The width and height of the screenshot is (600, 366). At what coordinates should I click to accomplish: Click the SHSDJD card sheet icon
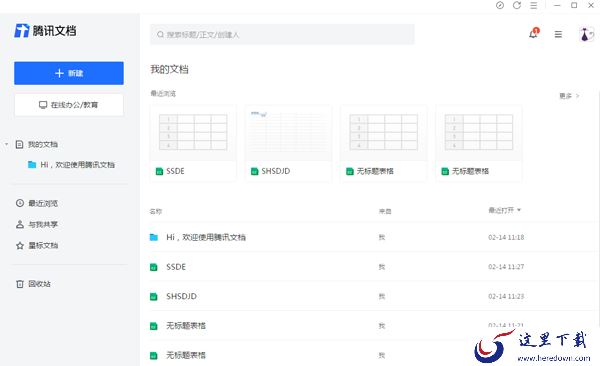pyautogui.click(x=254, y=172)
